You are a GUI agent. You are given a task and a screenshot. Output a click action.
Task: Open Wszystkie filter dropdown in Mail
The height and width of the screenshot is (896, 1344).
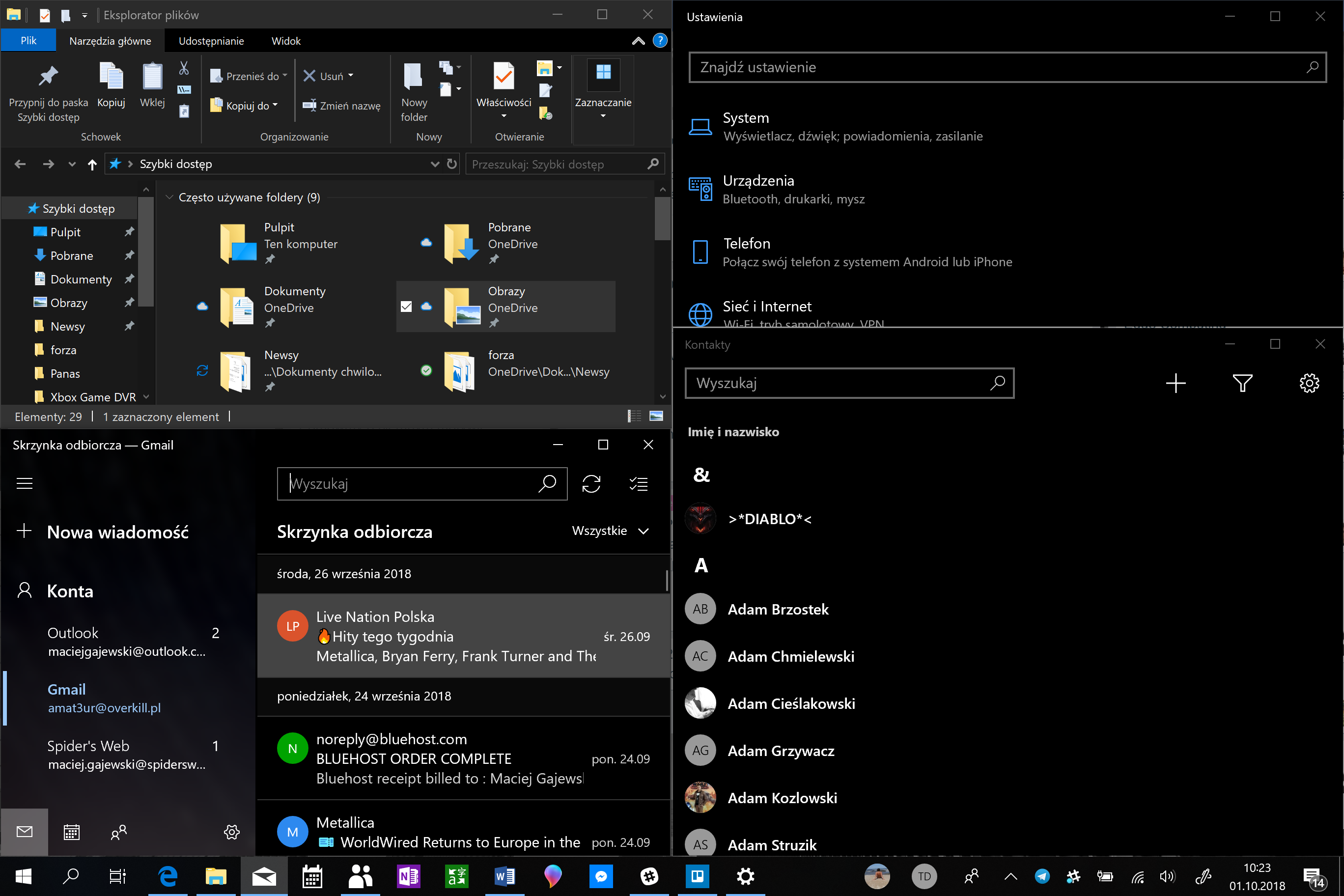pyautogui.click(x=610, y=531)
